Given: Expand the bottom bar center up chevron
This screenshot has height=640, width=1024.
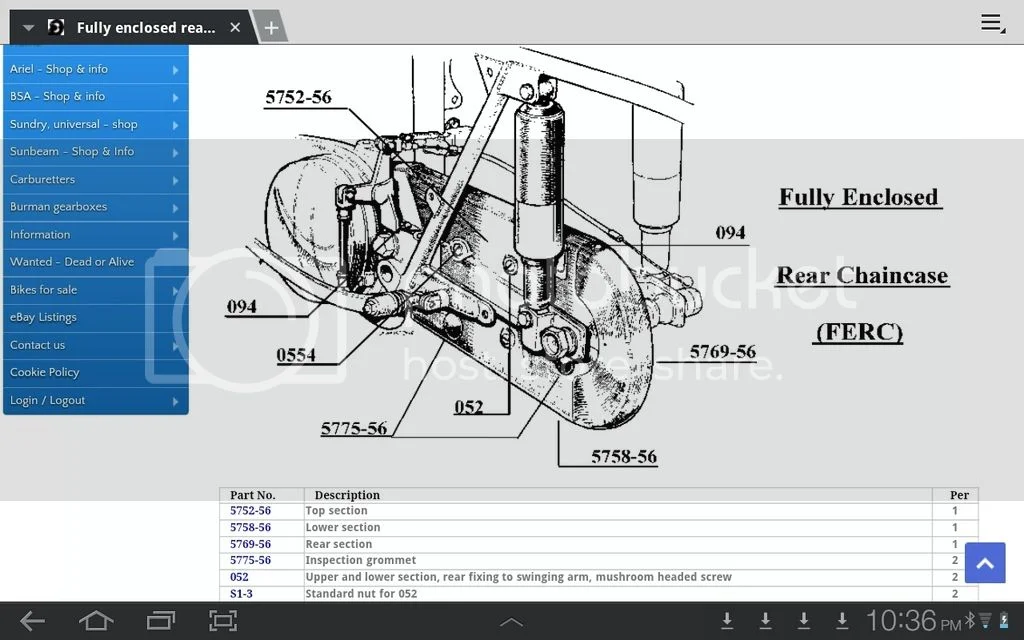Looking at the screenshot, I should click(511, 622).
